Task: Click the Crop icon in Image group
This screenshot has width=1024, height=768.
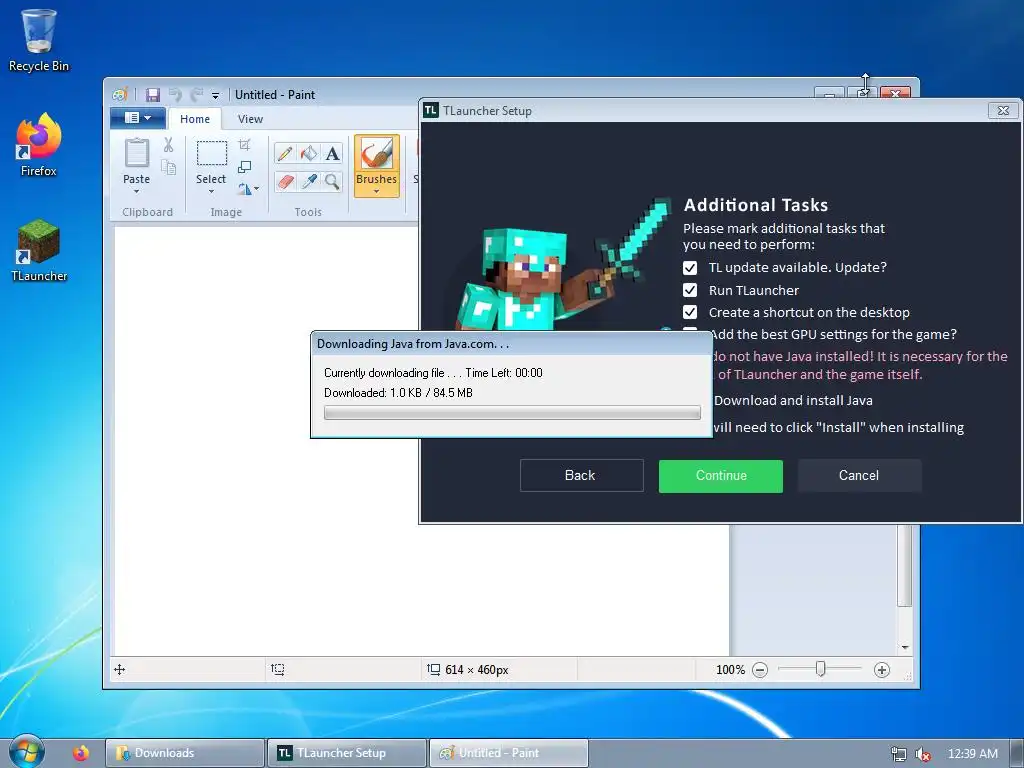Action: coord(244,145)
